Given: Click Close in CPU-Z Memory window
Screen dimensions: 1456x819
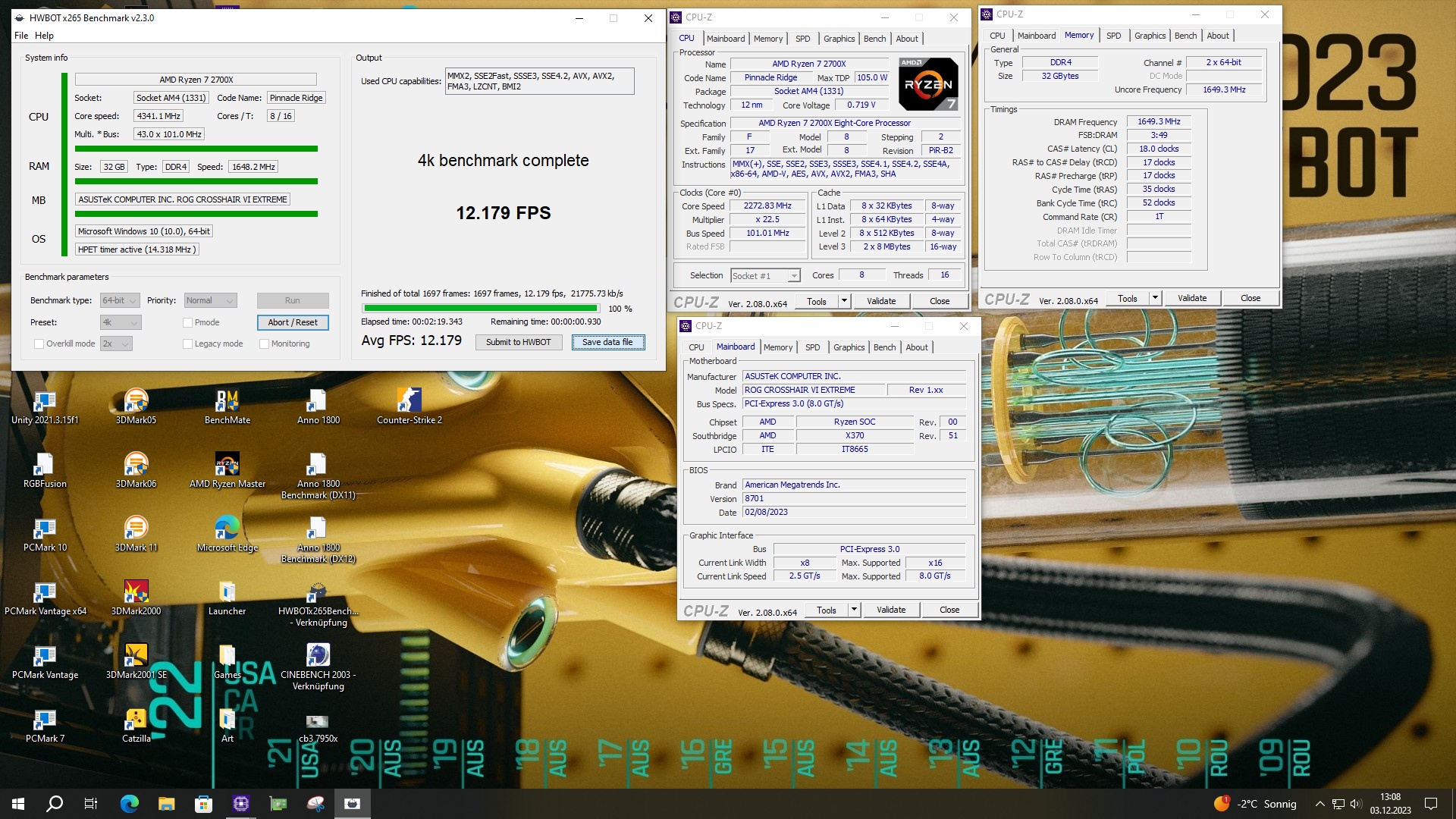Looking at the screenshot, I should (x=1250, y=298).
